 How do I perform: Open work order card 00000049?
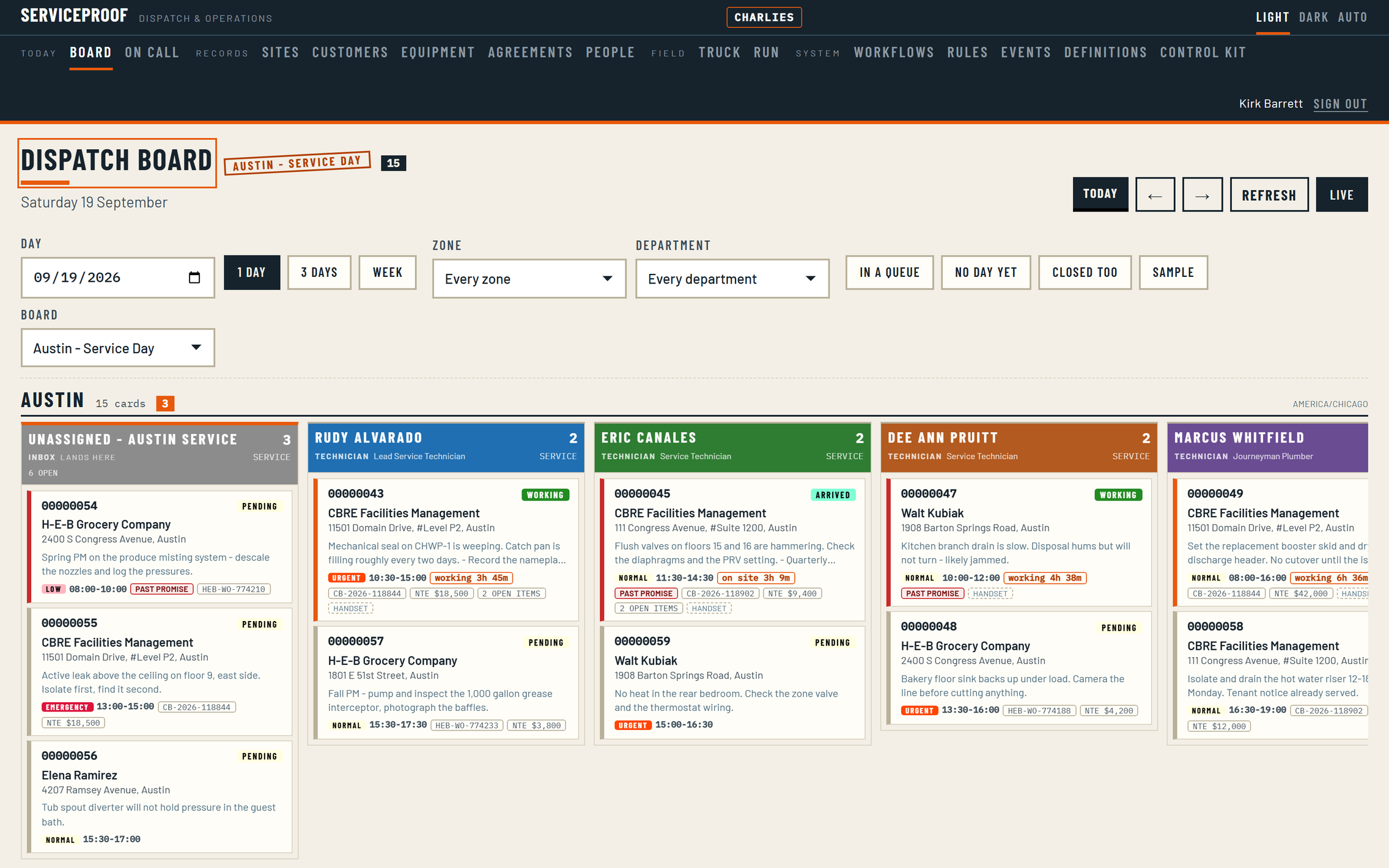1270,542
